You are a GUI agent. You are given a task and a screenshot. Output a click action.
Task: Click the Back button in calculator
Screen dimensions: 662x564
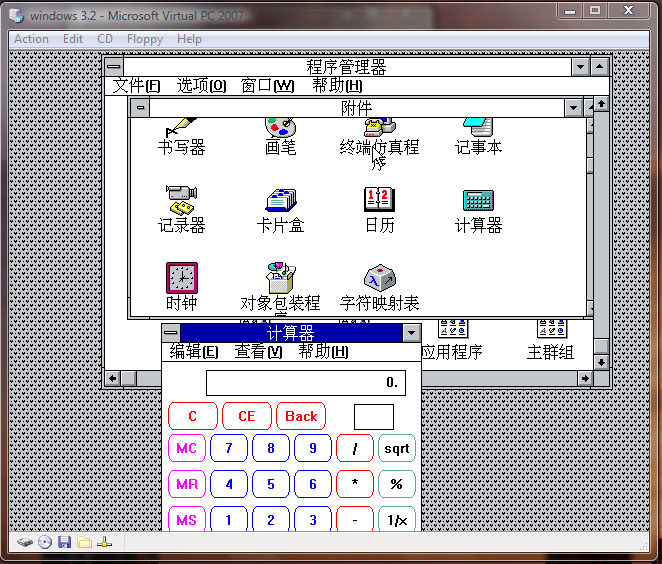(301, 416)
